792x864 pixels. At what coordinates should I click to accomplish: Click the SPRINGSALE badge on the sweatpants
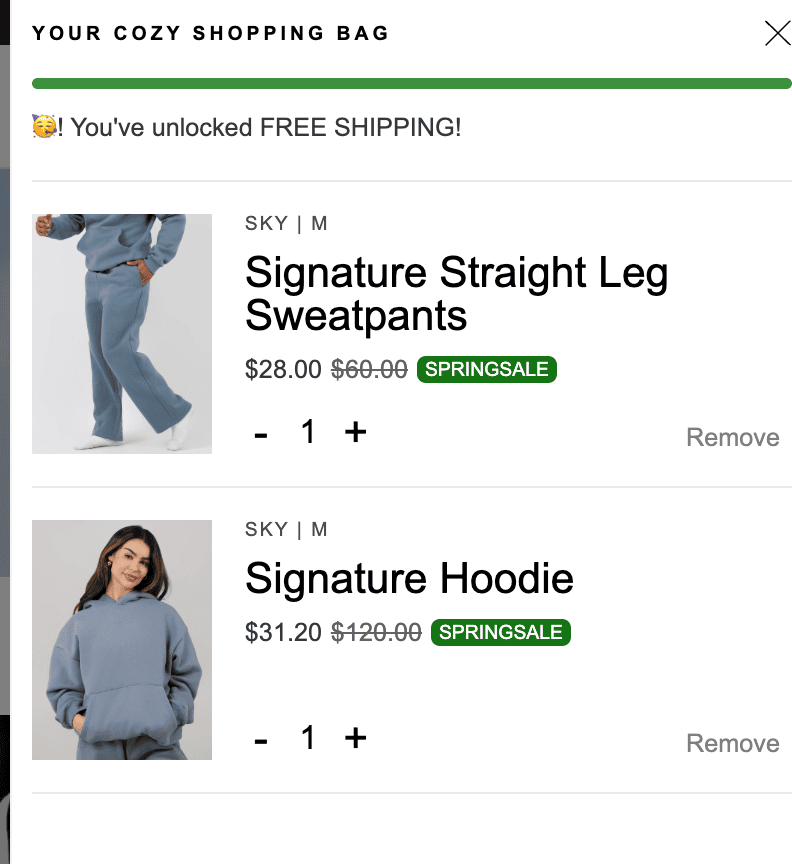coord(486,369)
